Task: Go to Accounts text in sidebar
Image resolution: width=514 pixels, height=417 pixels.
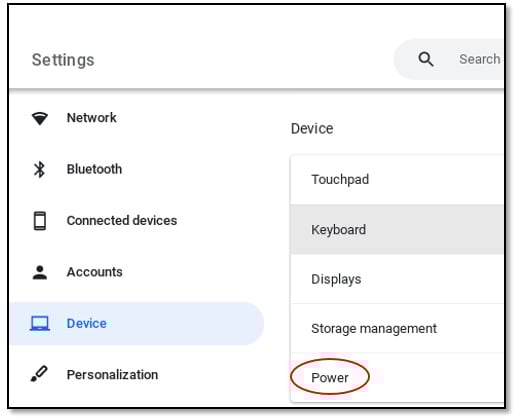Action: click(95, 272)
